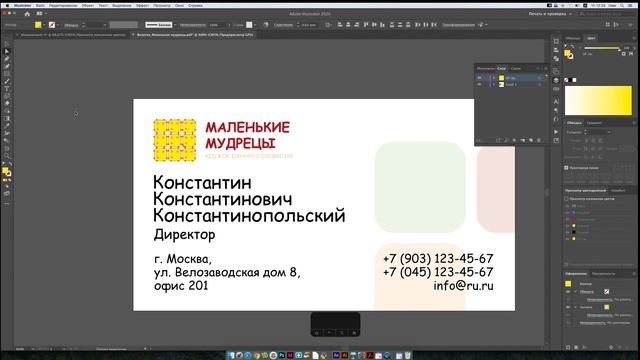Select the Type tool in toolbar
640x360 pixels.
7,89
